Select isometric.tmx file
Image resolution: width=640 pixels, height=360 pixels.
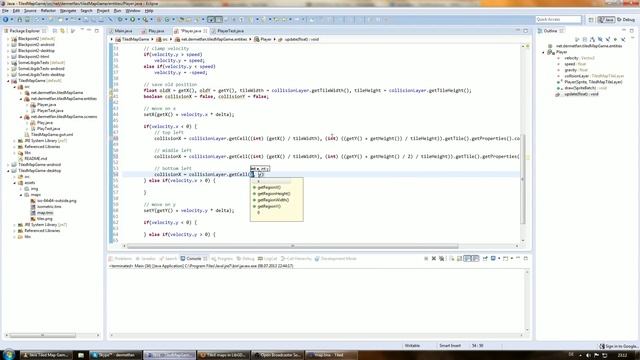pyautogui.click(x=49, y=207)
